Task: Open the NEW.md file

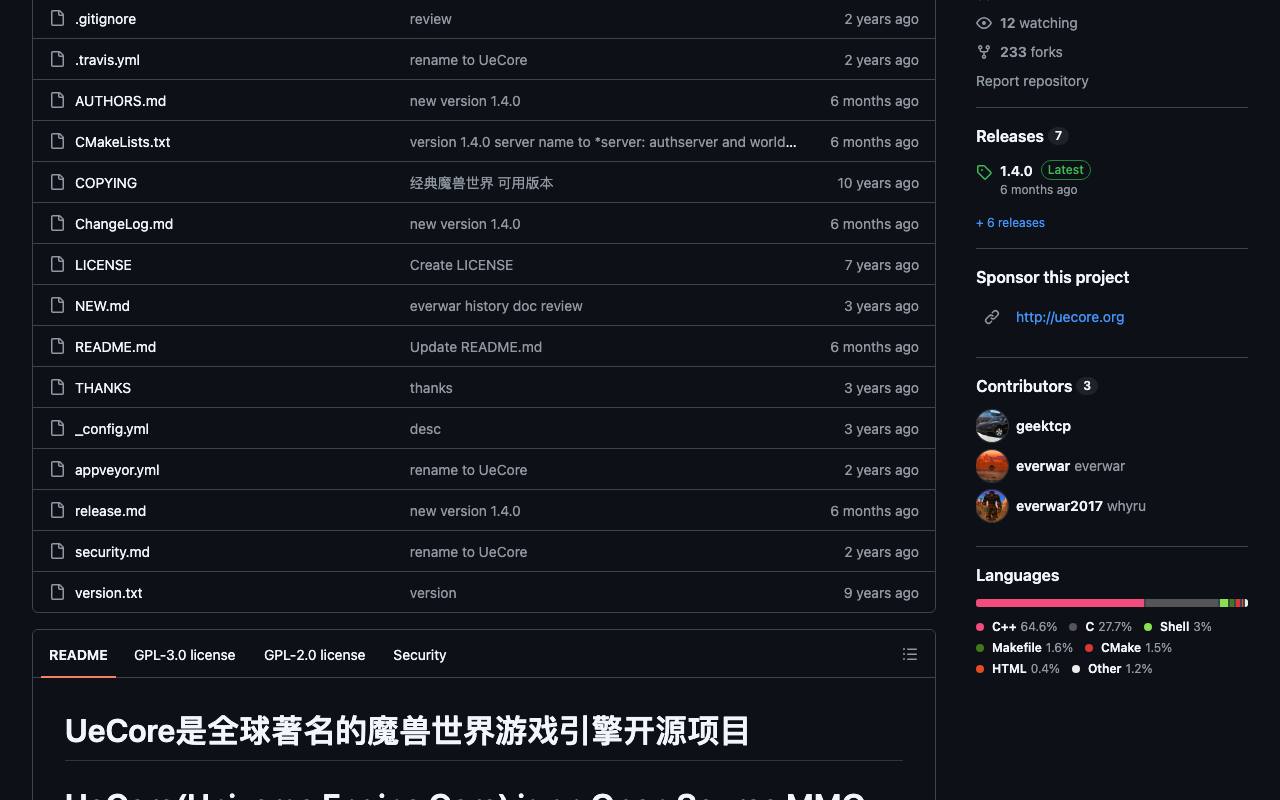Action: click(102, 306)
